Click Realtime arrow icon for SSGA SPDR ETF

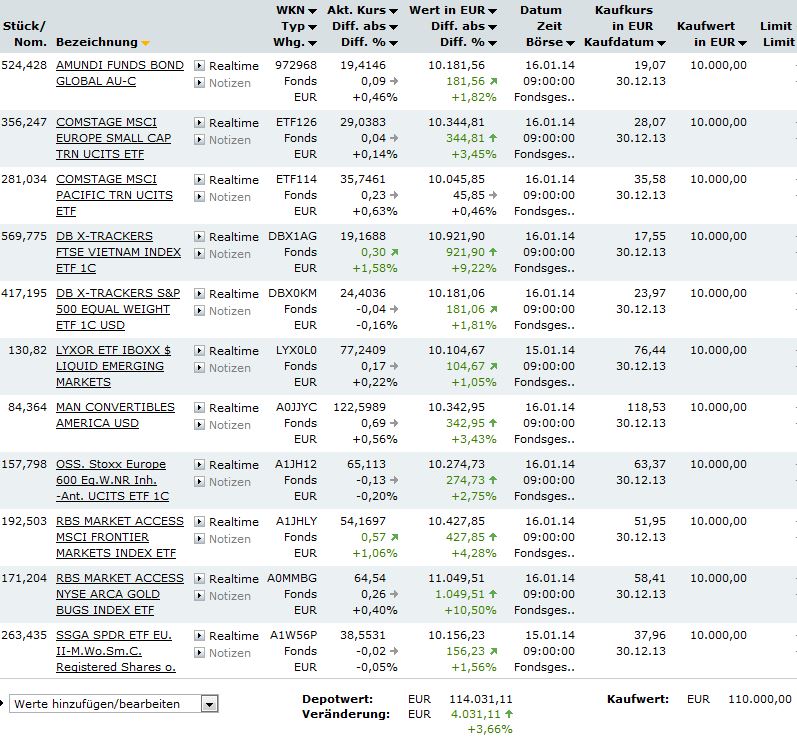(x=199, y=635)
